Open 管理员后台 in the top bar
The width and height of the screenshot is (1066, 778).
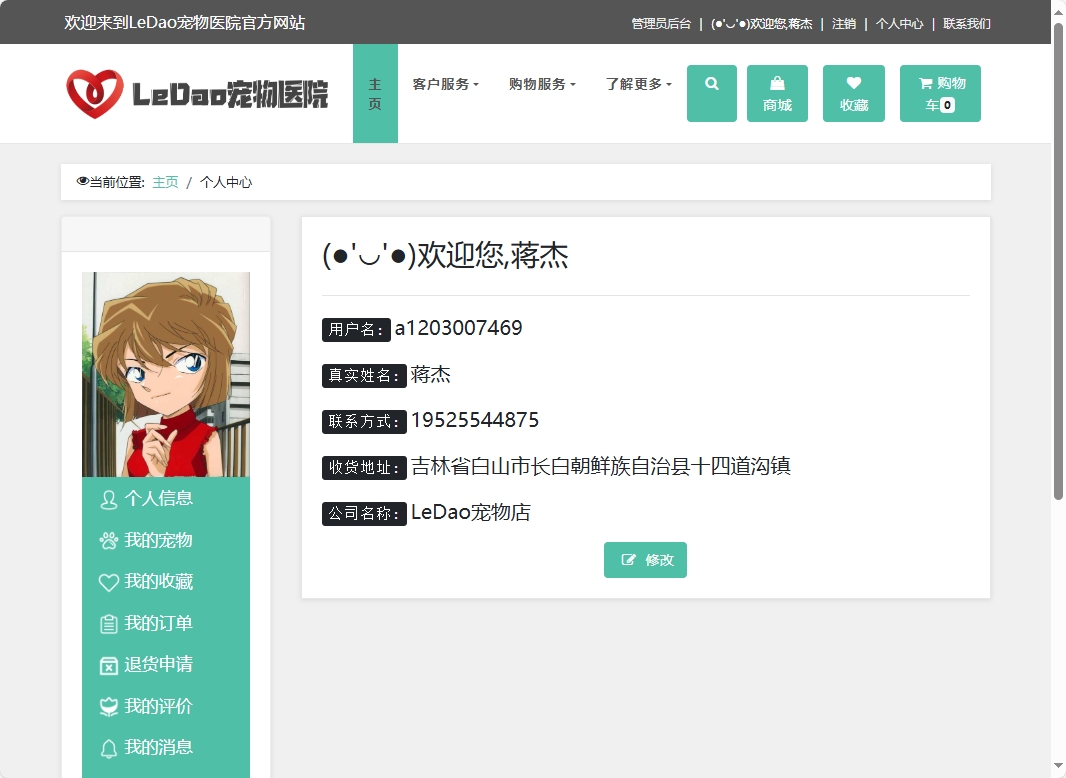click(x=659, y=22)
